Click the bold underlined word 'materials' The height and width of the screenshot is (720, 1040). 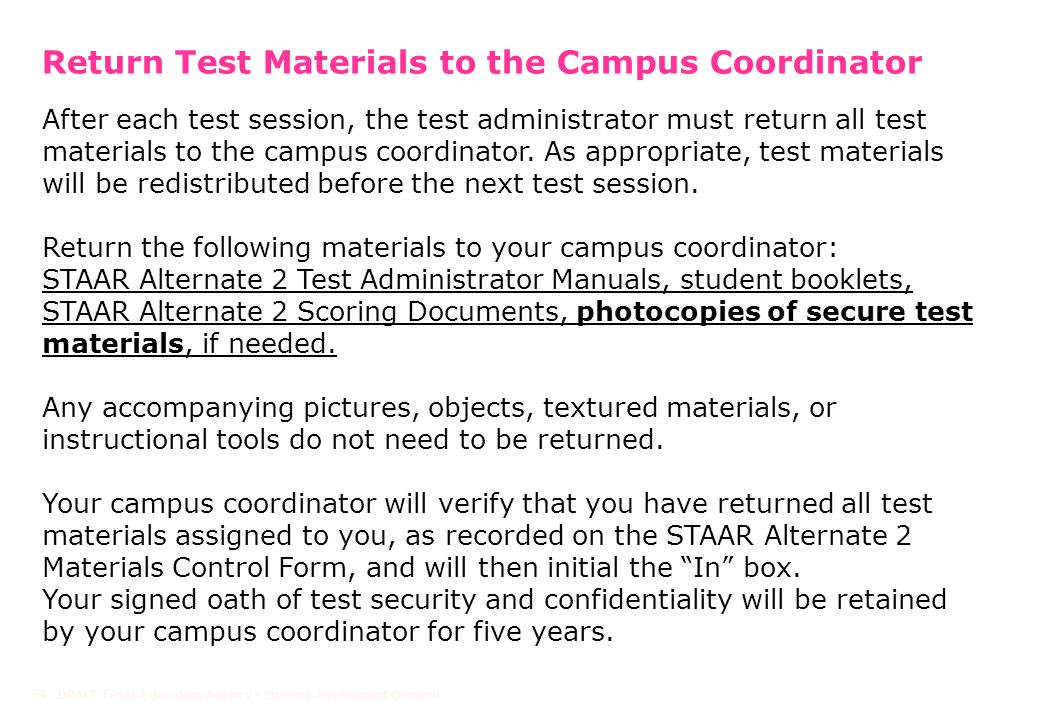pyautogui.click(x=113, y=343)
